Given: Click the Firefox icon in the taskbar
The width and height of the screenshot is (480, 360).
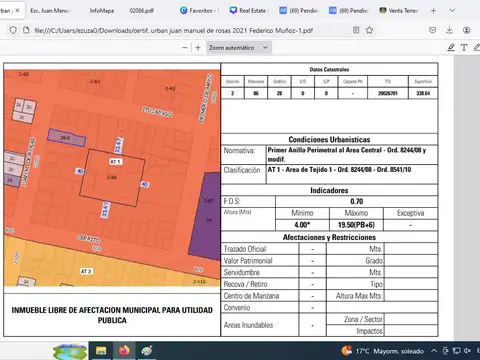Looking at the screenshot, I should pyautogui.click(x=124, y=351).
